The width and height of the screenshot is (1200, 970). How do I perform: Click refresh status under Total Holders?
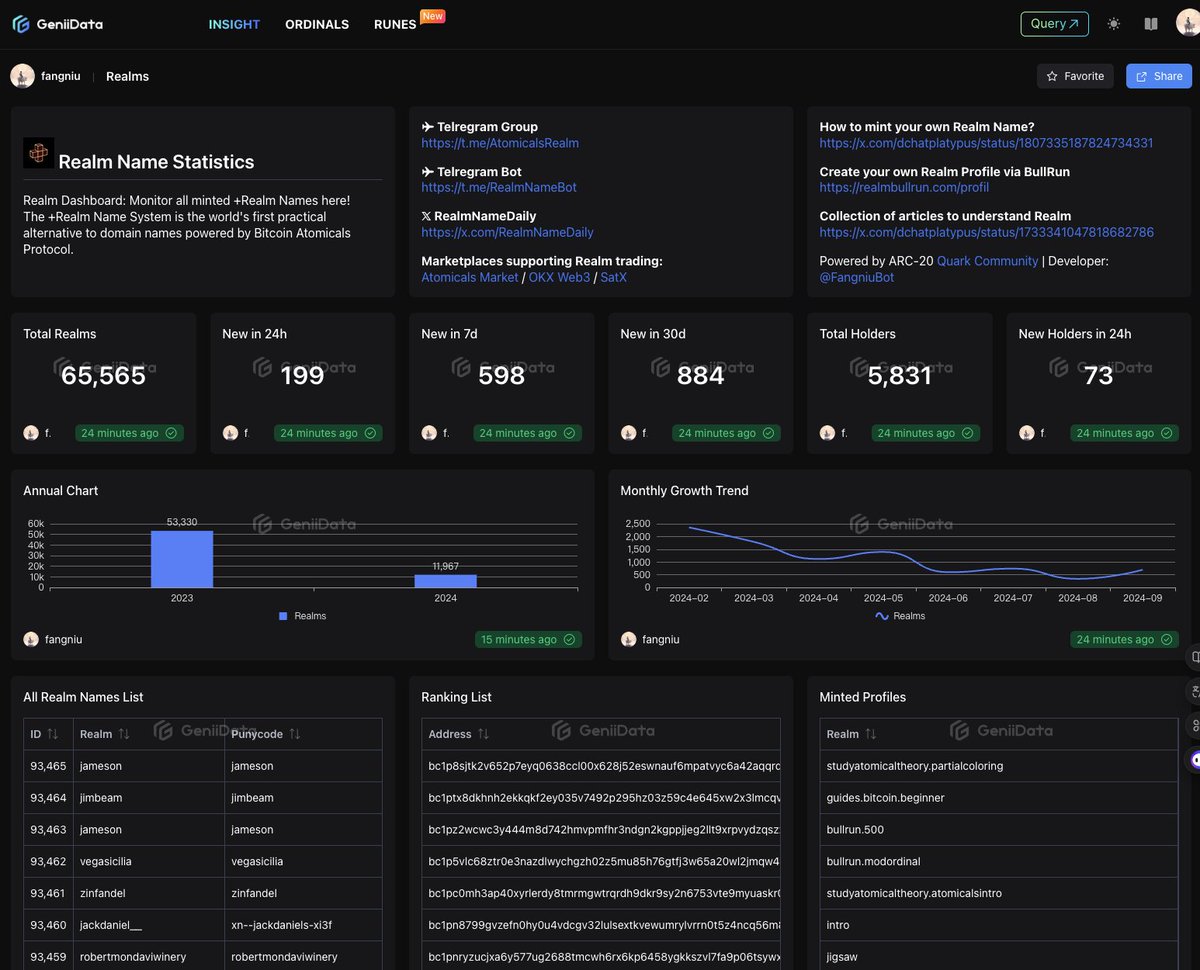925,433
